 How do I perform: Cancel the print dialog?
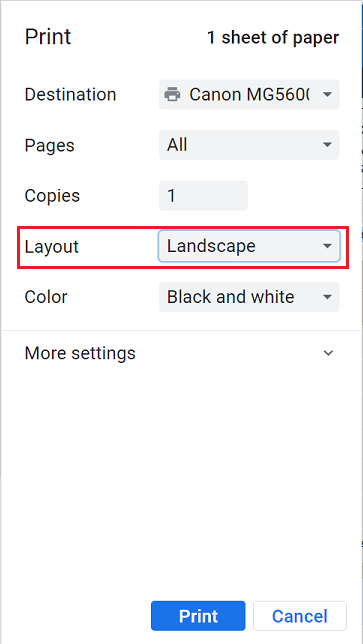coord(300,616)
